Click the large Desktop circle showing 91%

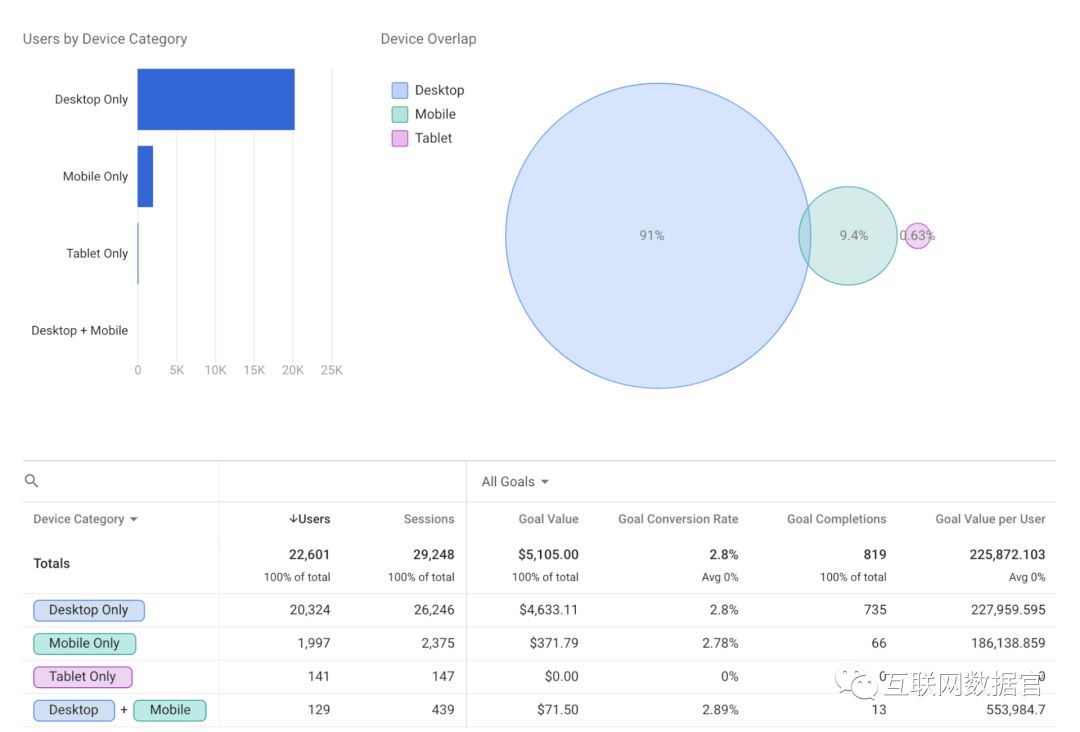(x=652, y=236)
